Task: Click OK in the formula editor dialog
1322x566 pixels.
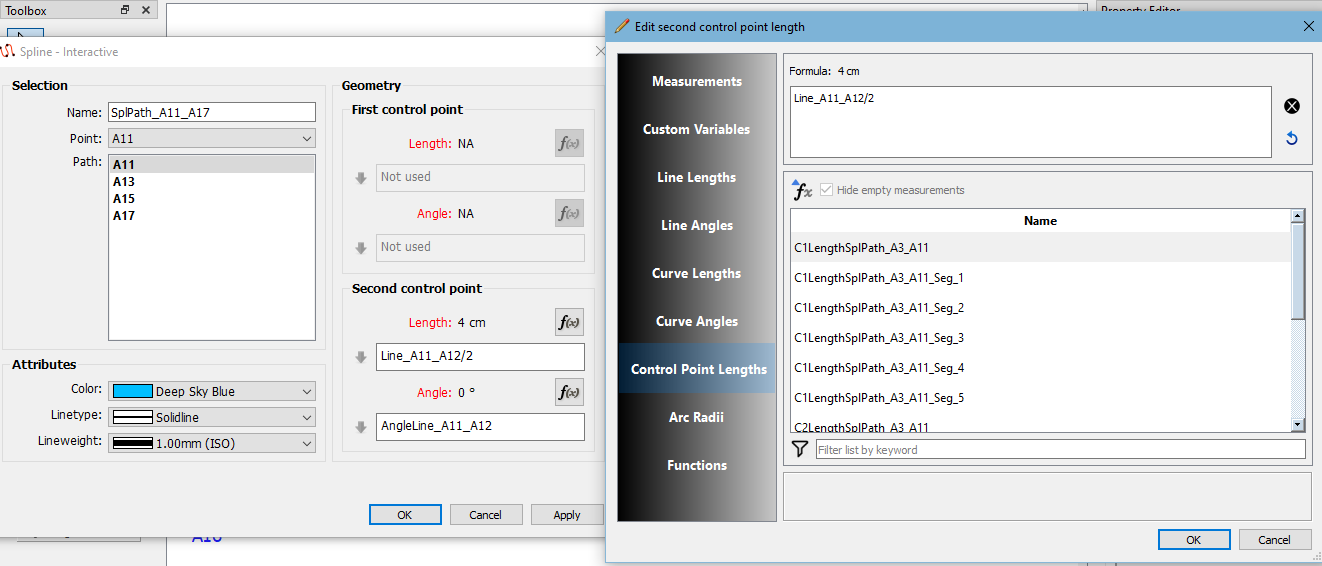Action: point(1194,540)
